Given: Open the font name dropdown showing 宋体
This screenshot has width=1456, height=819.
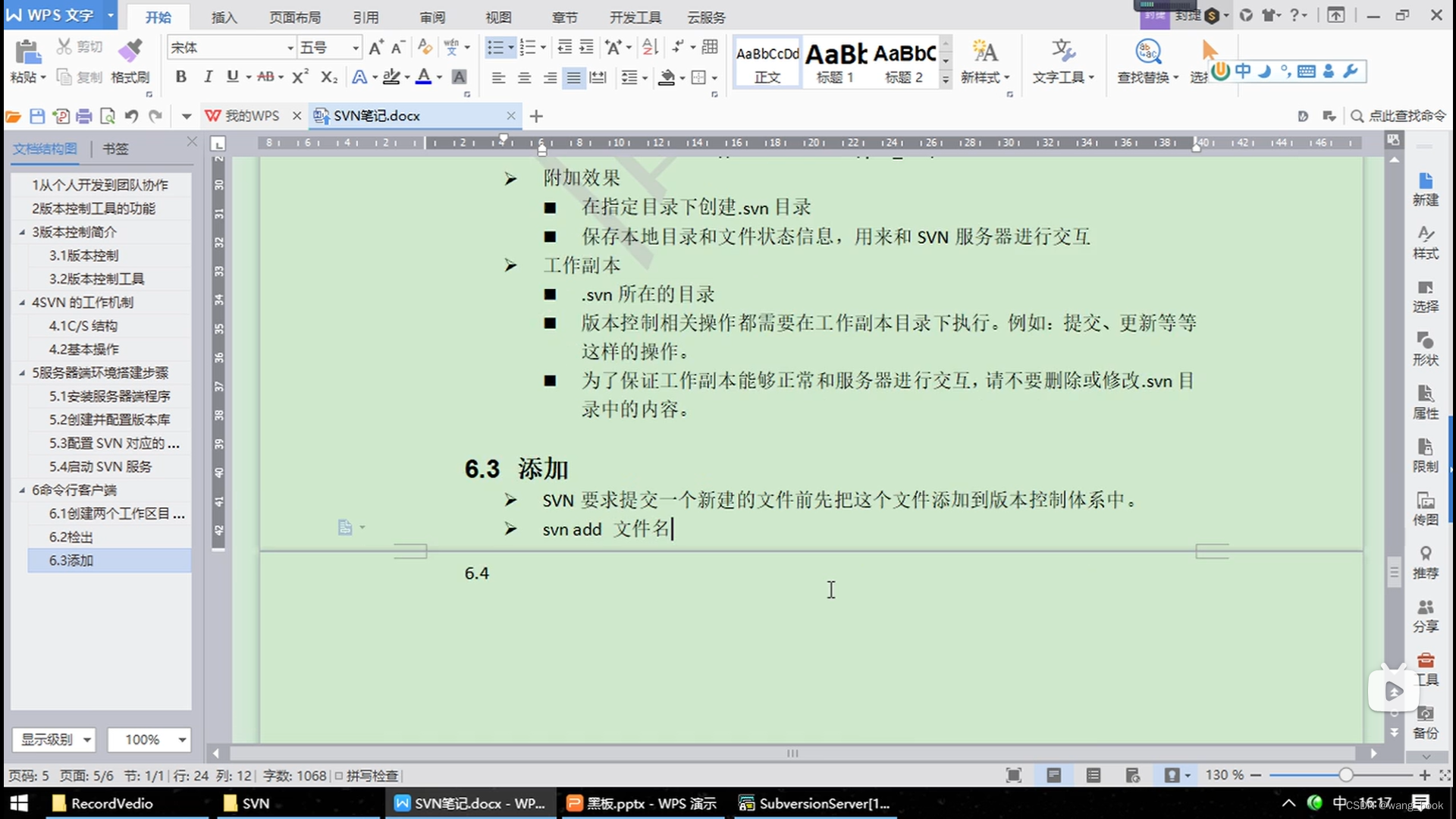Looking at the screenshot, I should coord(289,48).
